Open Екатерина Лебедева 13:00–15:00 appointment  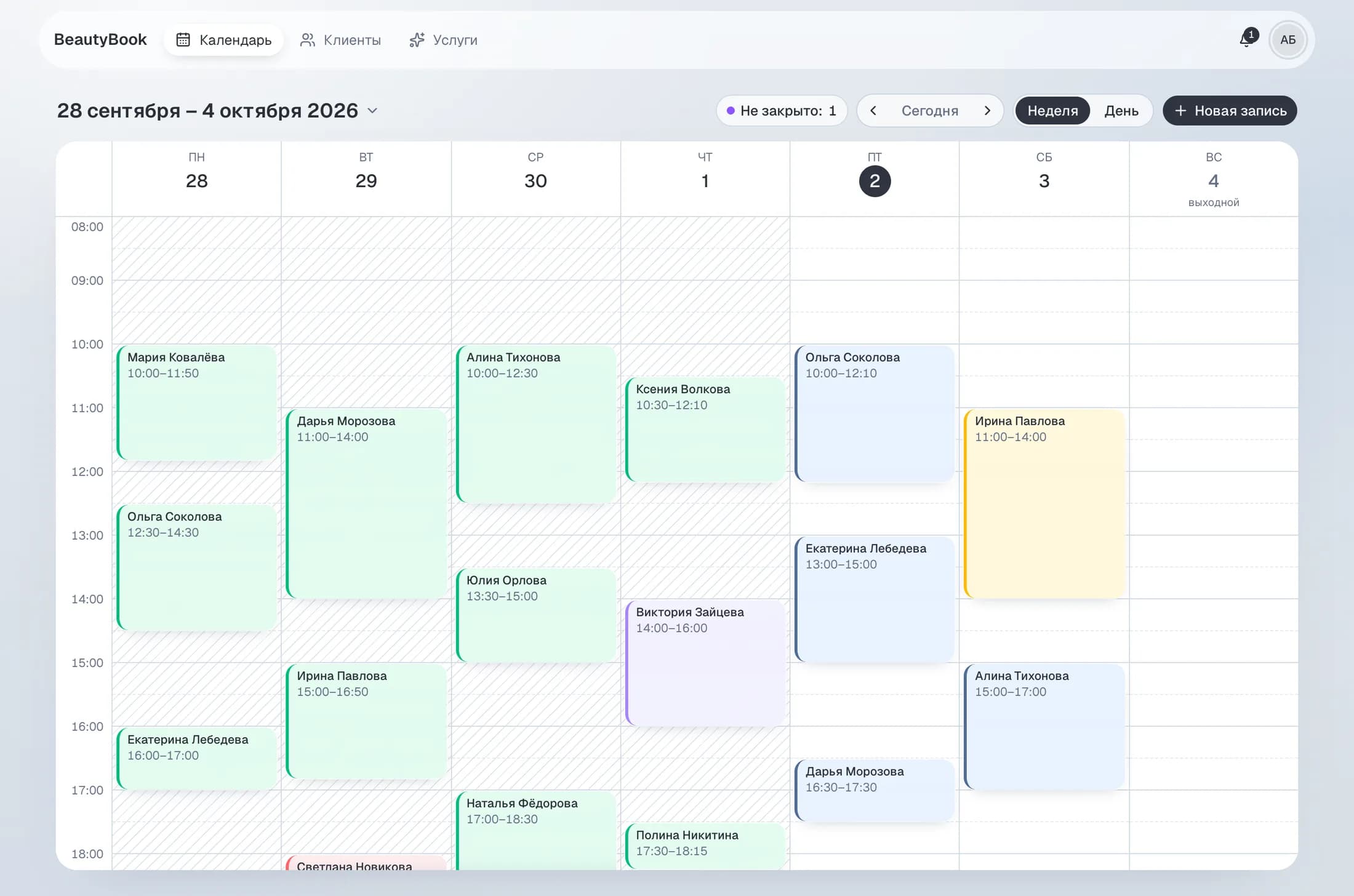pyautogui.click(x=875, y=599)
